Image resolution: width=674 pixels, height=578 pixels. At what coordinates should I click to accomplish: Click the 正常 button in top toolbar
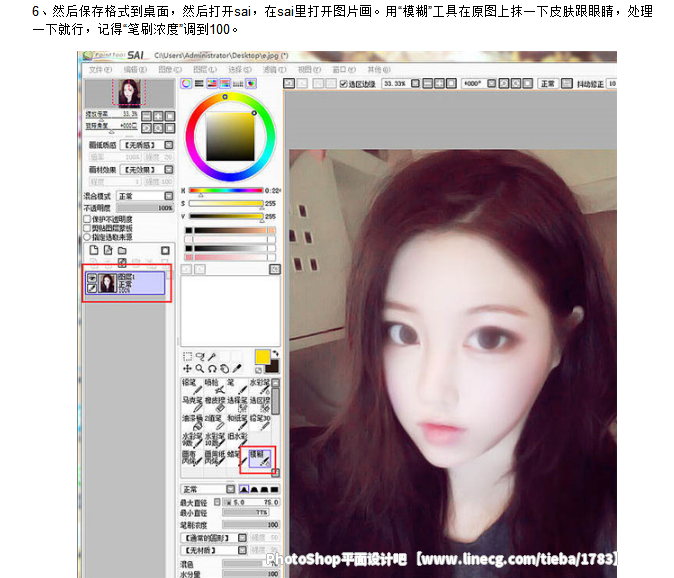pyautogui.click(x=548, y=83)
